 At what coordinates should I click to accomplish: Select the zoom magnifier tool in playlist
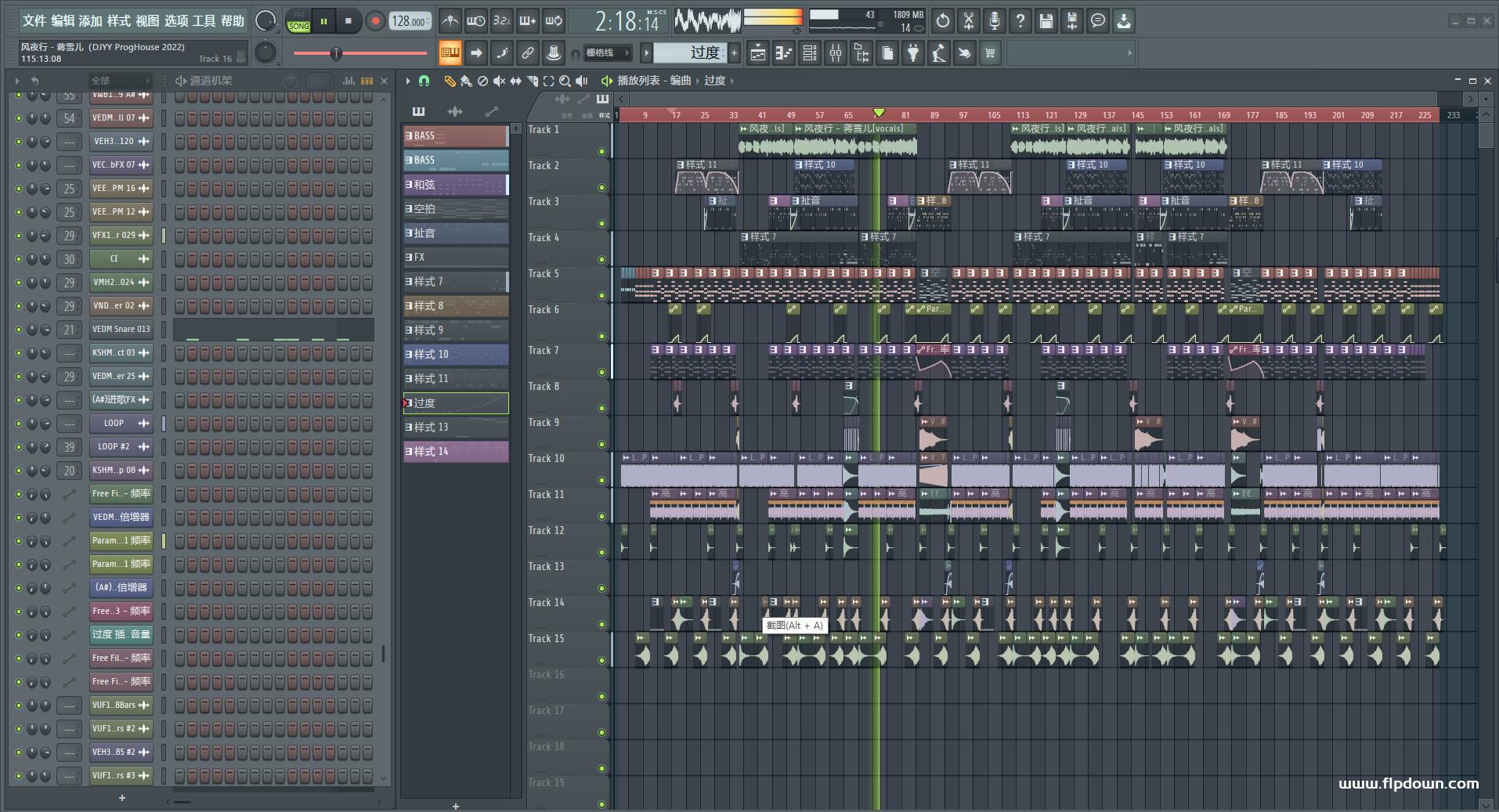point(565,81)
